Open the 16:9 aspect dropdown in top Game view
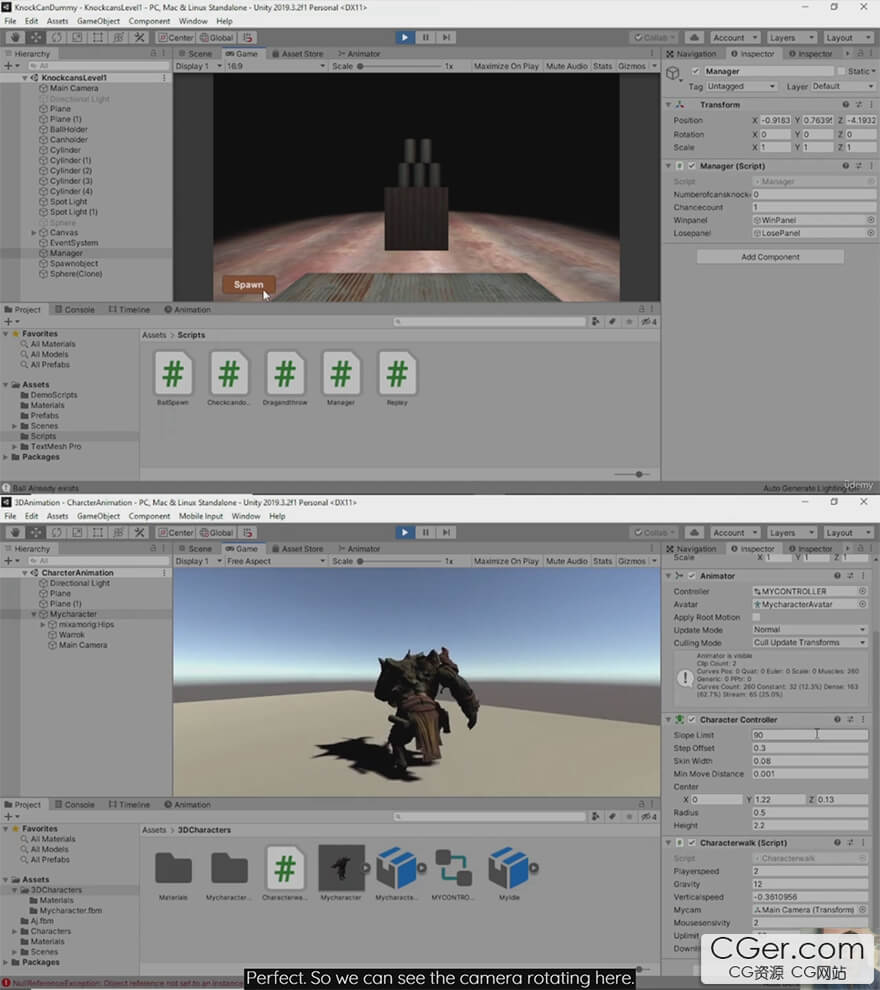880x990 pixels. click(x=275, y=66)
